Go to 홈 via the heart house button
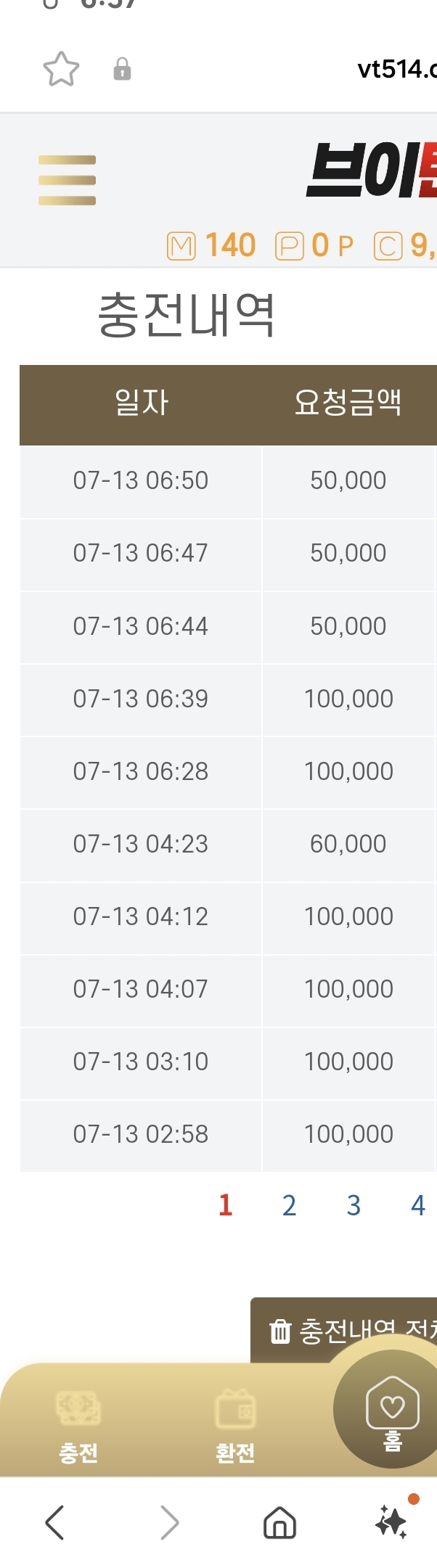The image size is (437, 1568). 392,1412
